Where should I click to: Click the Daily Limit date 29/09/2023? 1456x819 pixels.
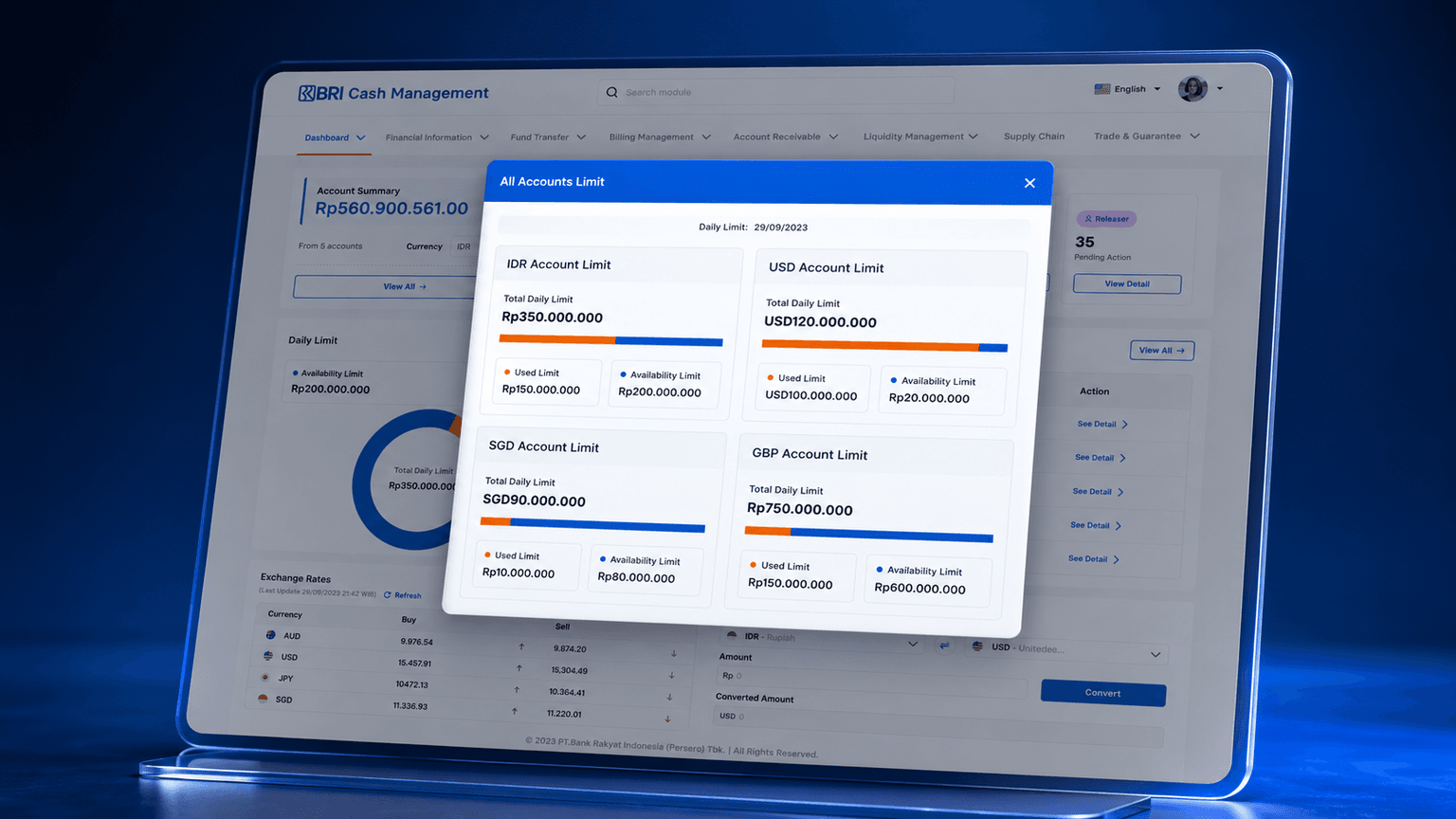[781, 227]
